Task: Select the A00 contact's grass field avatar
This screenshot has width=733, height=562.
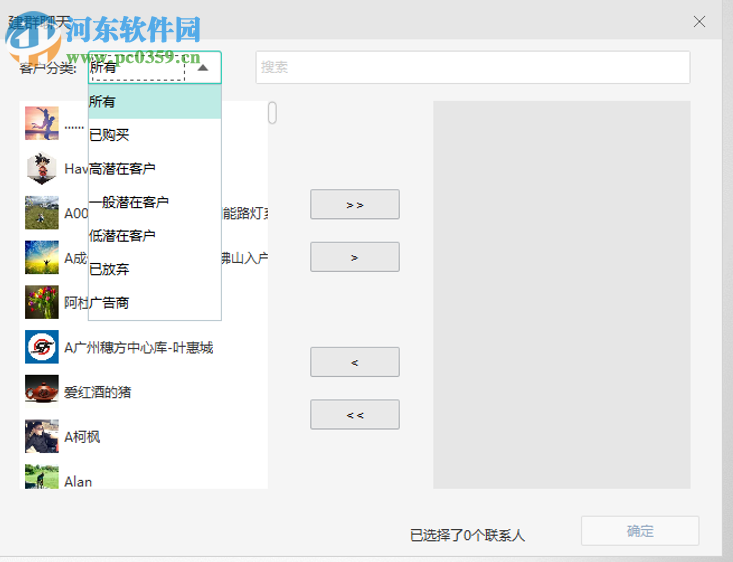Action: (42, 213)
